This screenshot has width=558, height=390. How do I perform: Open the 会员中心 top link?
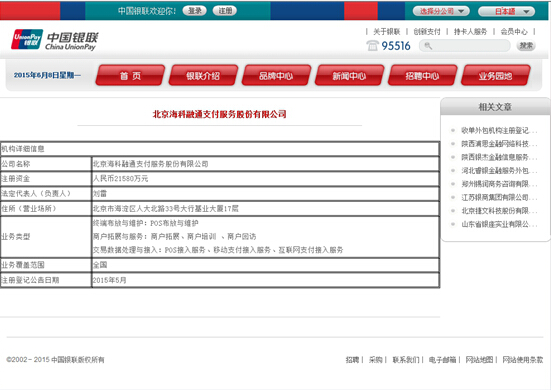[514, 32]
